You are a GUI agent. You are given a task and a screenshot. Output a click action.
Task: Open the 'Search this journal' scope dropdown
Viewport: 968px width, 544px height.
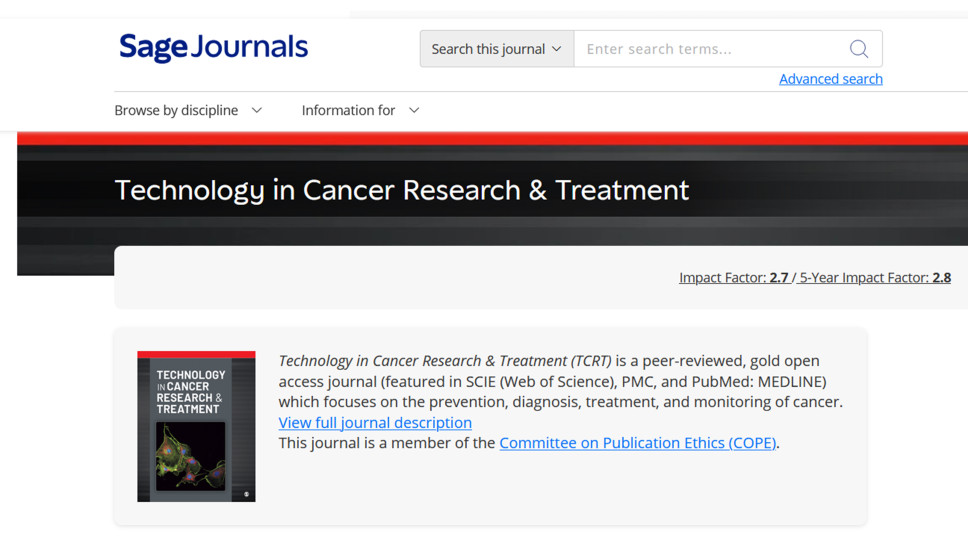click(x=497, y=49)
